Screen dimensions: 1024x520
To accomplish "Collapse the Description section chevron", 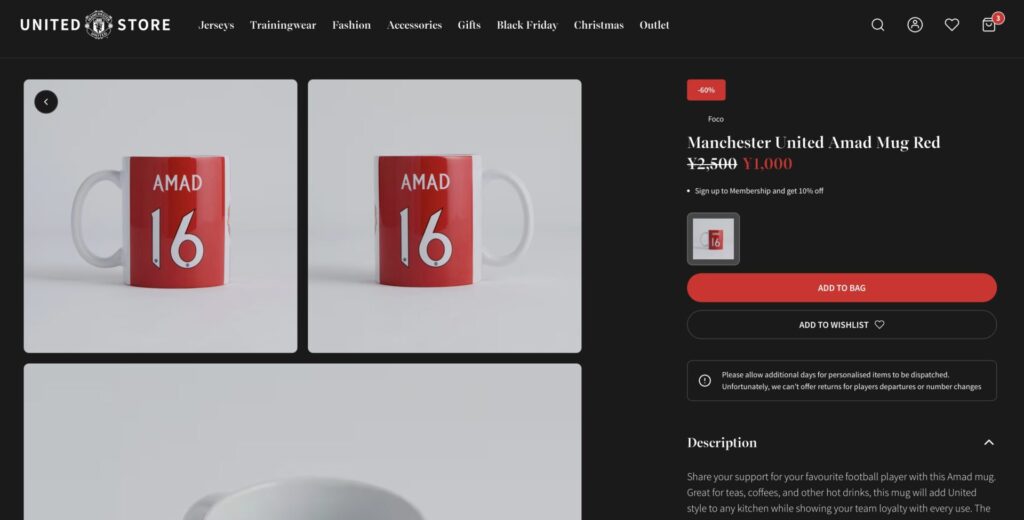I will (989, 442).
